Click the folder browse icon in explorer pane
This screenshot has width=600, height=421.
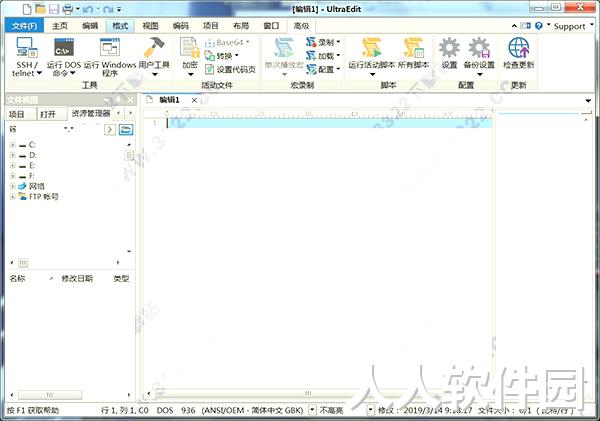tap(126, 130)
